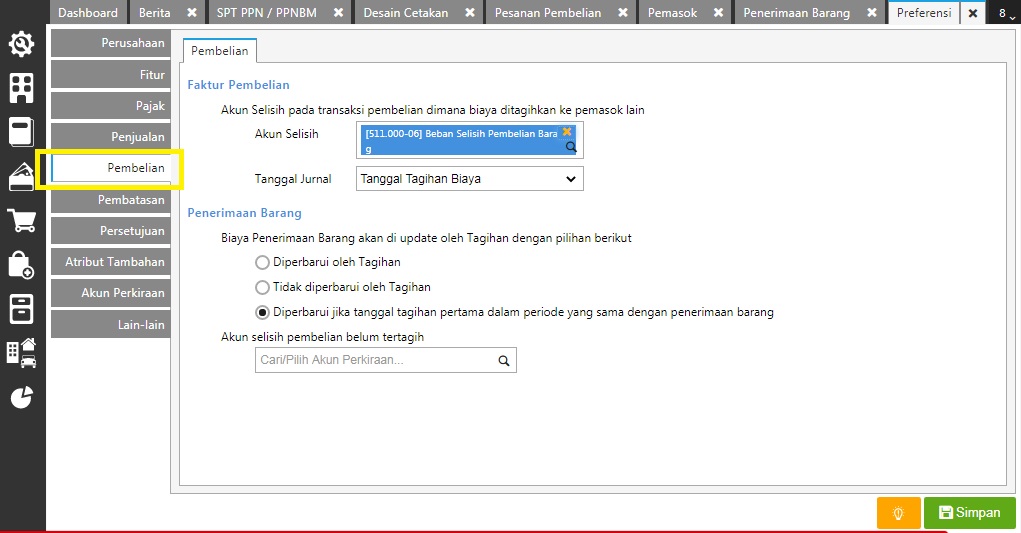Open the company building icon in sidebar
This screenshot has width=1021, height=533.
coord(21,88)
